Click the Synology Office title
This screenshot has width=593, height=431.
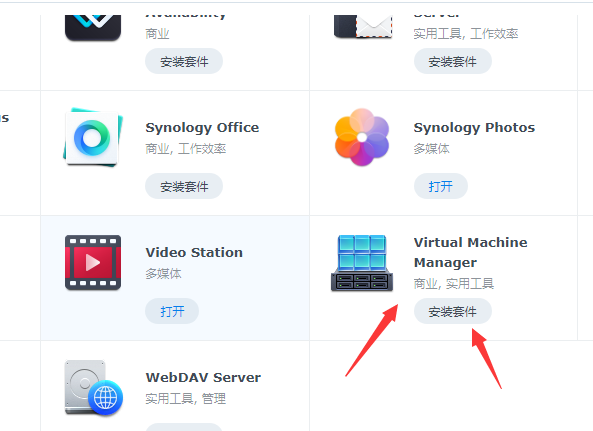pyautogui.click(x=202, y=128)
